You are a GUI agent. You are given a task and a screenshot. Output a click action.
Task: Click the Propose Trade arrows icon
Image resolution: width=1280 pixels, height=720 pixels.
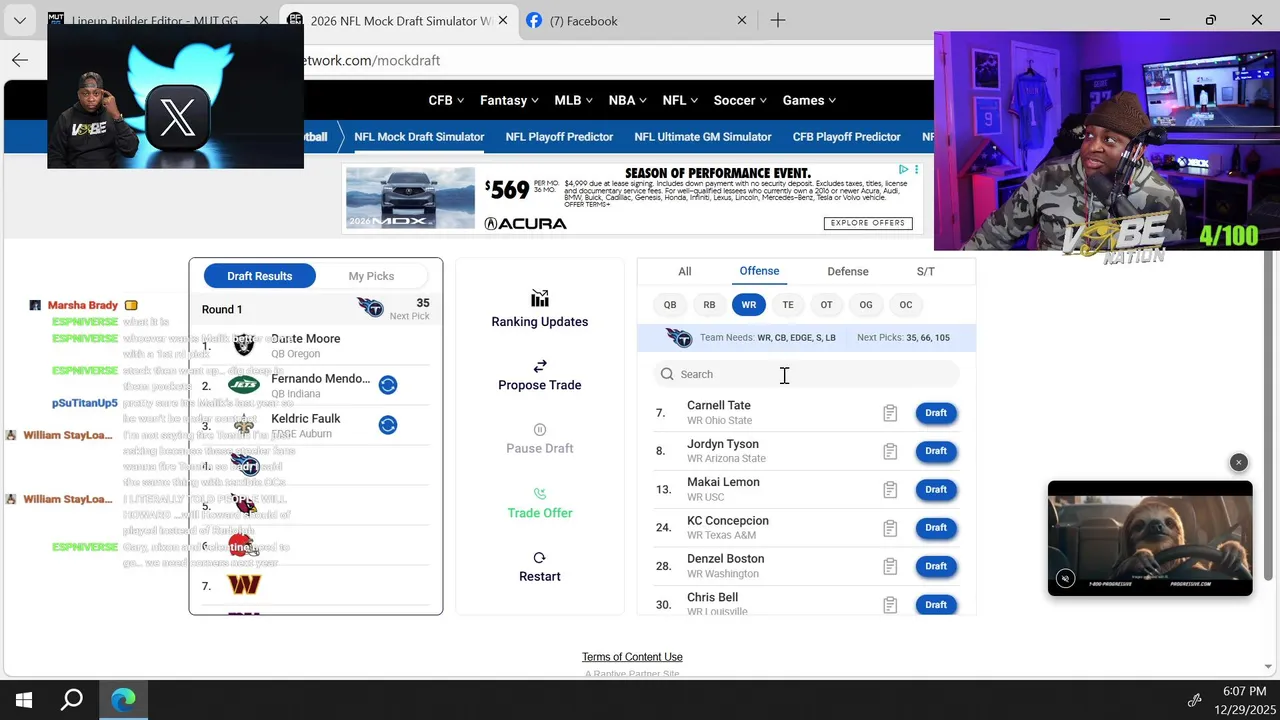(x=540, y=366)
